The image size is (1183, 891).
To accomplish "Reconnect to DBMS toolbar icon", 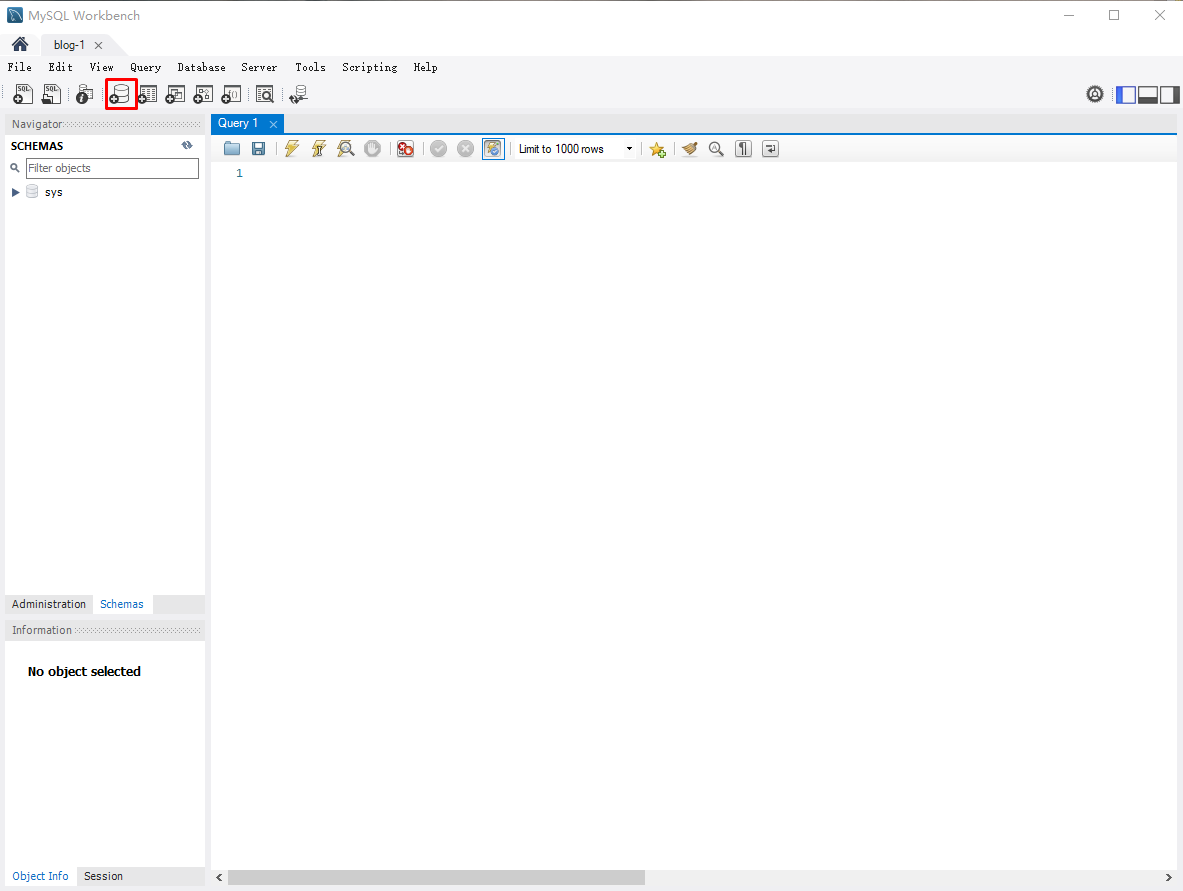I will click(299, 94).
